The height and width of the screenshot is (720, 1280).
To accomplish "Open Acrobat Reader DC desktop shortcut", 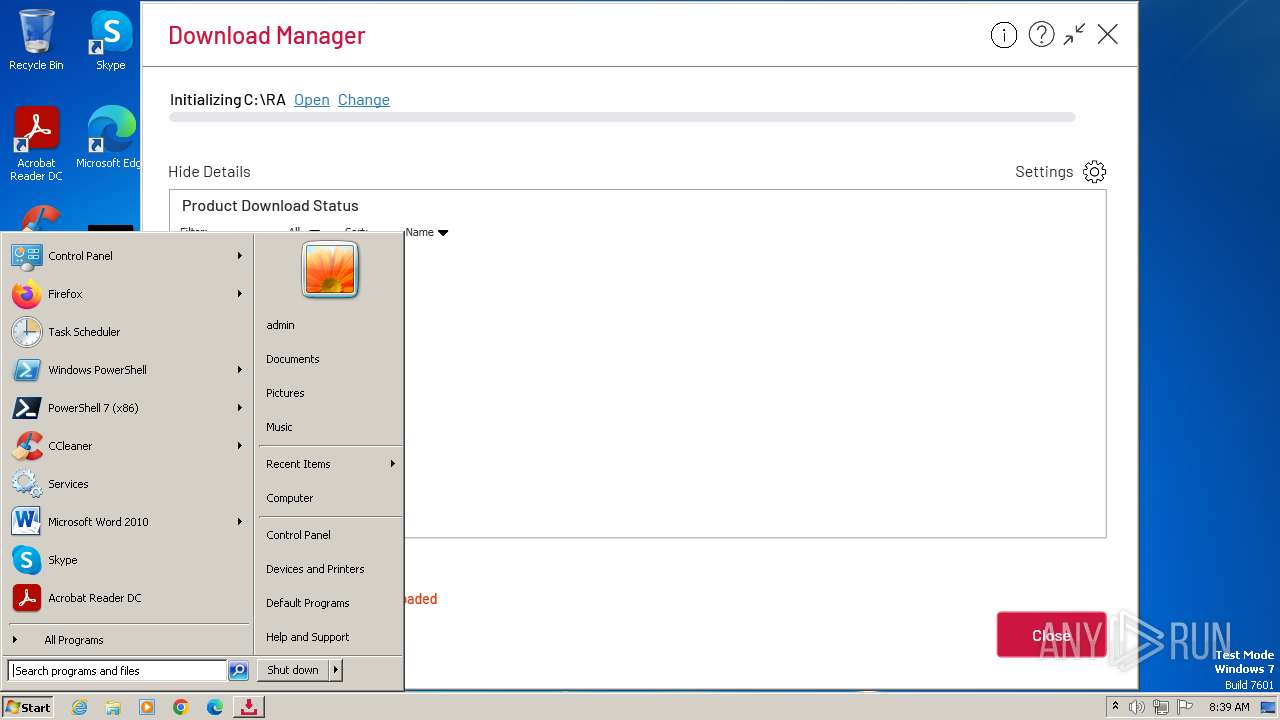I will [x=36, y=144].
